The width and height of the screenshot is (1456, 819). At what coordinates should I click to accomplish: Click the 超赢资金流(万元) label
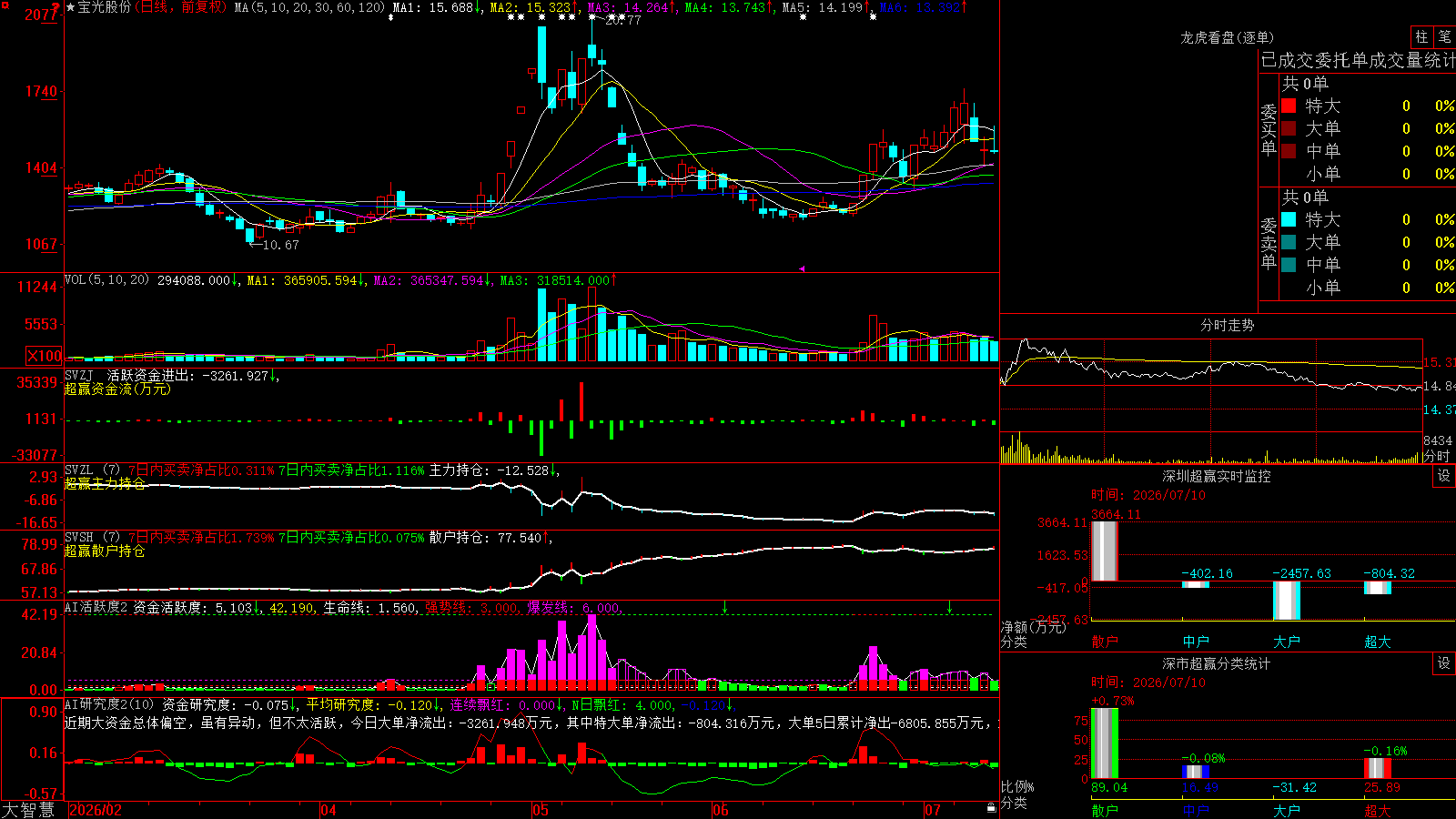[x=117, y=389]
